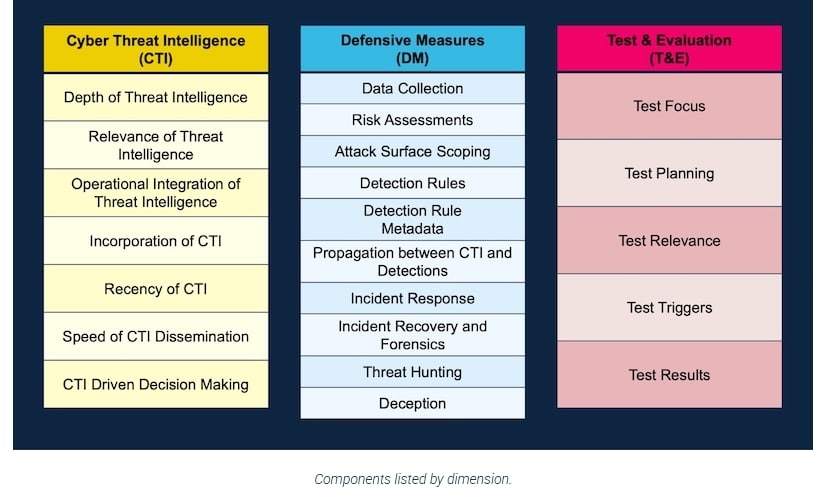Screen dimensions: 826x491
Task: Select Operational Integration of Threat Intelligence cell
Action: point(155,193)
